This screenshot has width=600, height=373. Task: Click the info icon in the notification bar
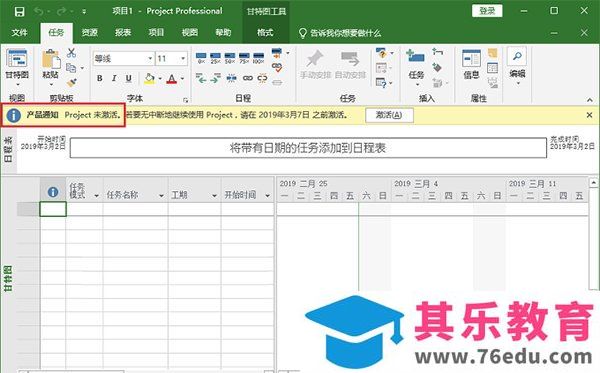pos(13,115)
